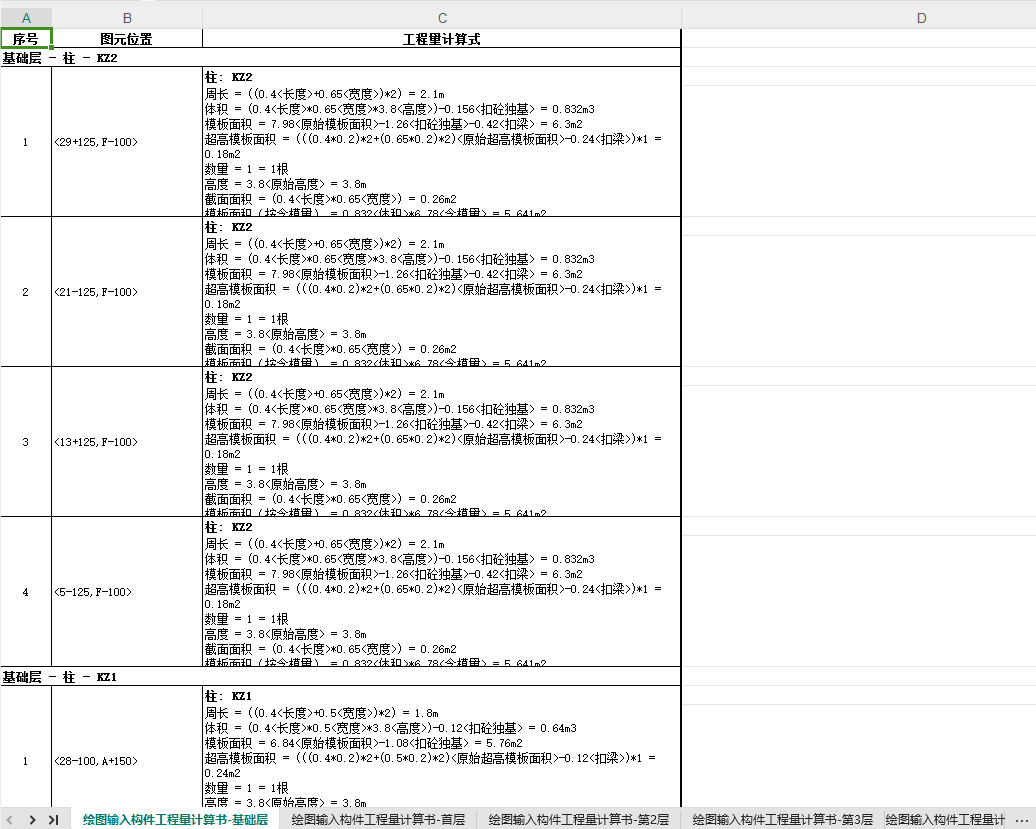
Task: Select sequence number cell 2 beside <21-125,F-100>
Action: pos(26,292)
